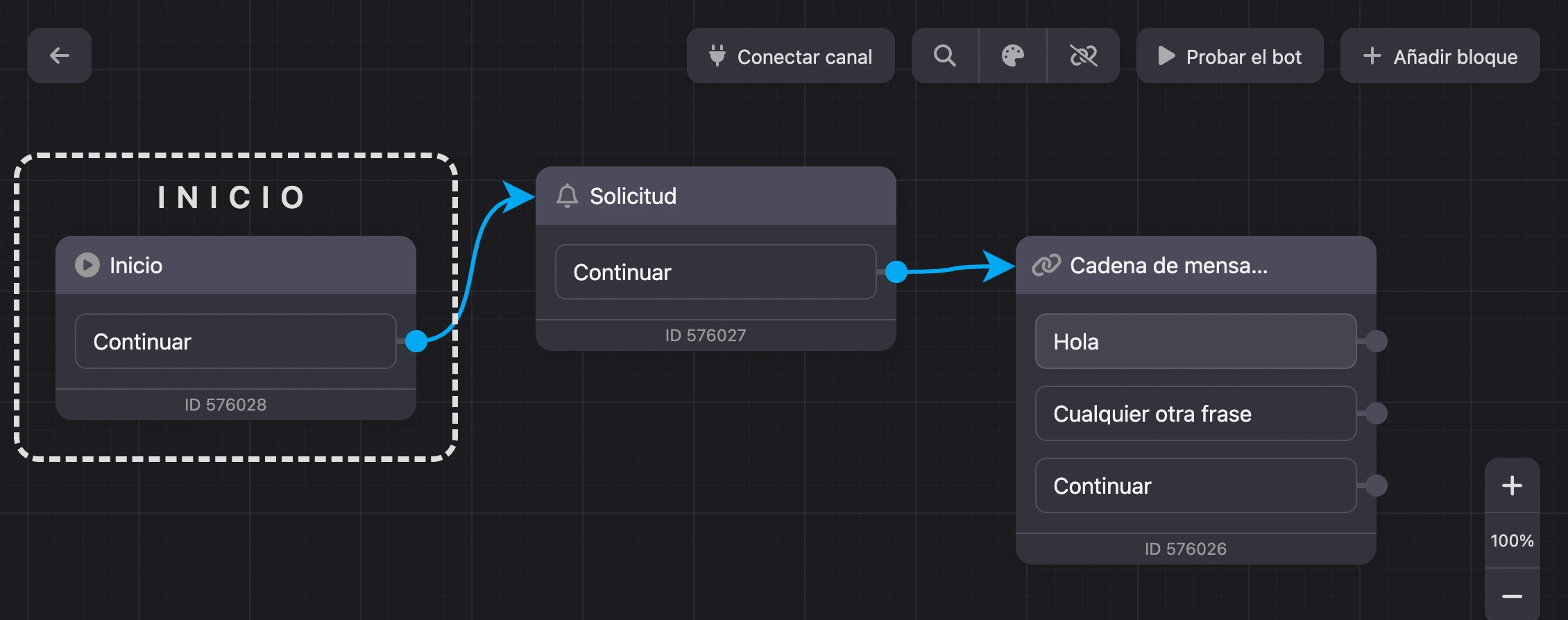This screenshot has height=620, width=1568.
Task: Click the chain icon in Cadena de mensa block
Action: click(1046, 265)
